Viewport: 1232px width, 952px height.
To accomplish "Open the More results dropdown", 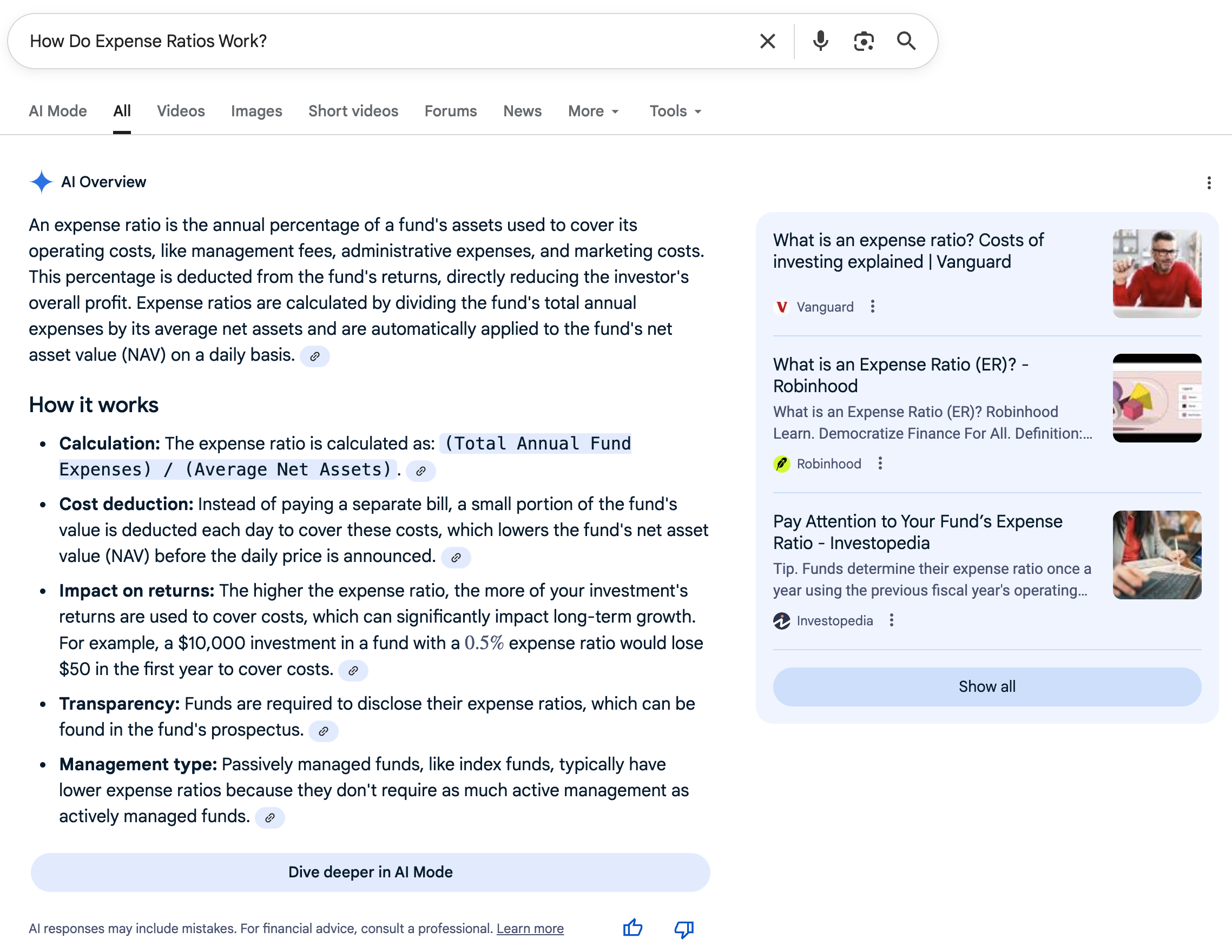I will (592, 111).
